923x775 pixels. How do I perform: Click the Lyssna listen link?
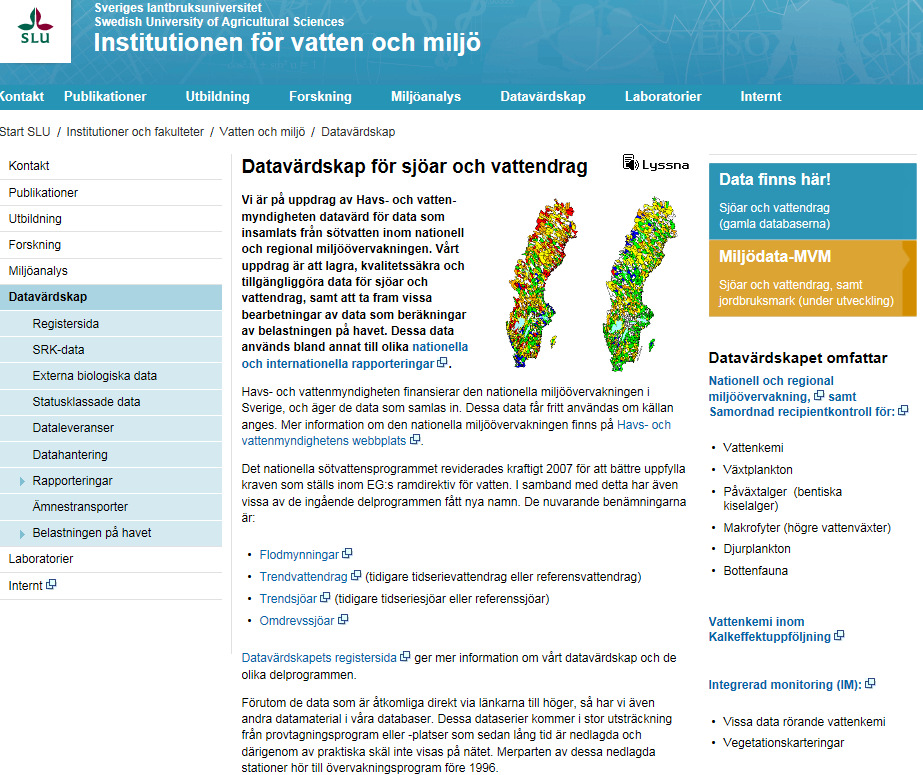[656, 163]
